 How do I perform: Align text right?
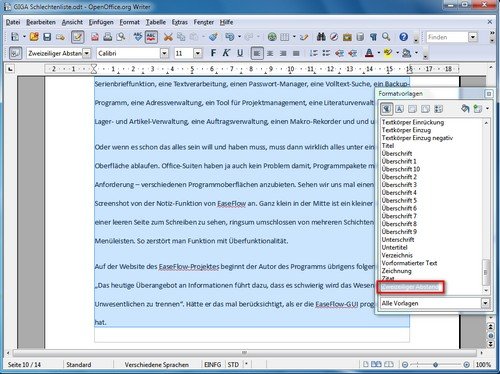pyautogui.click(x=283, y=53)
